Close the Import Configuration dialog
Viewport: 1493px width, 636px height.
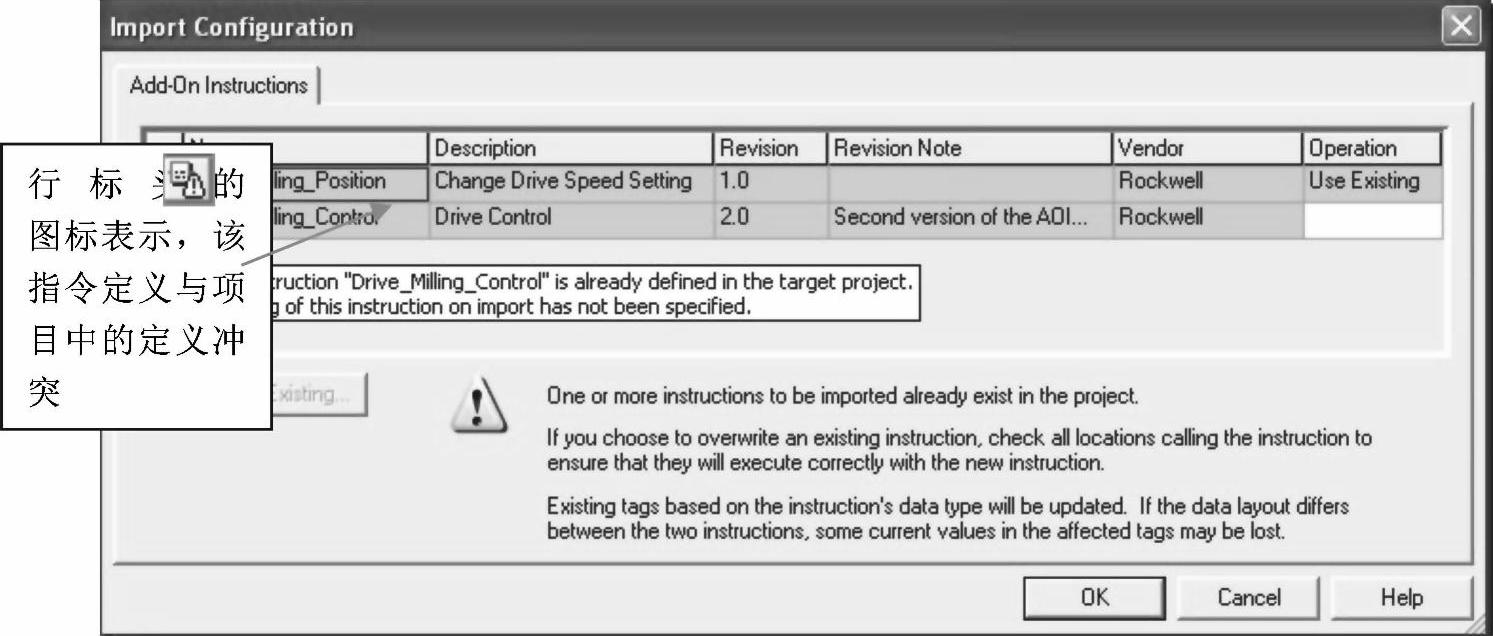coord(1461,27)
